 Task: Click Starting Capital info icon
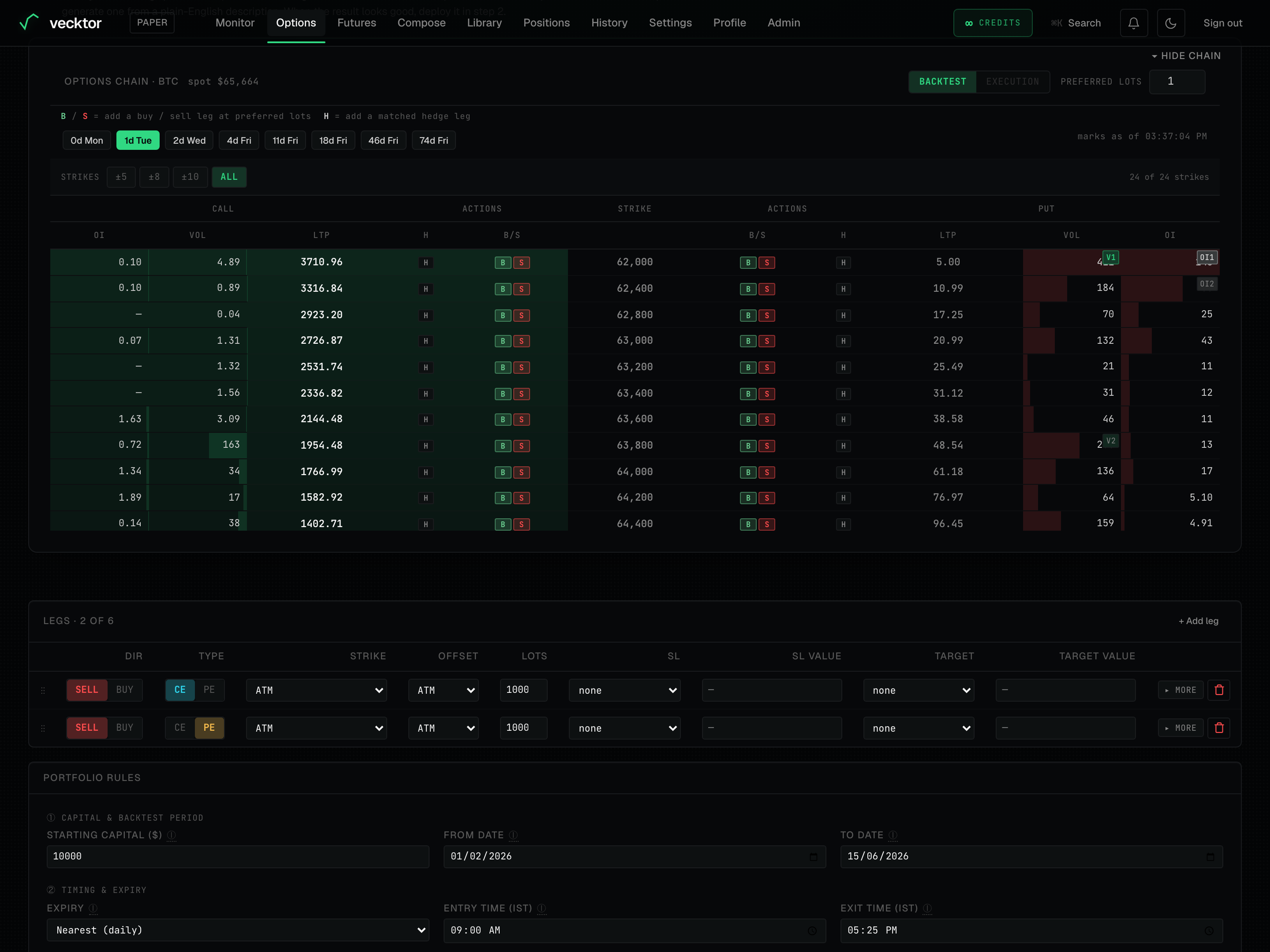[171, 836]
